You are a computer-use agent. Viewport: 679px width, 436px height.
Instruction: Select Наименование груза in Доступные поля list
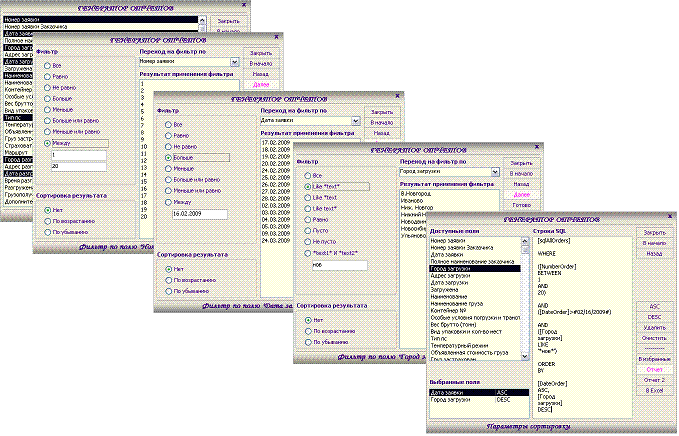pyautogui.click(x=475, y=304)
